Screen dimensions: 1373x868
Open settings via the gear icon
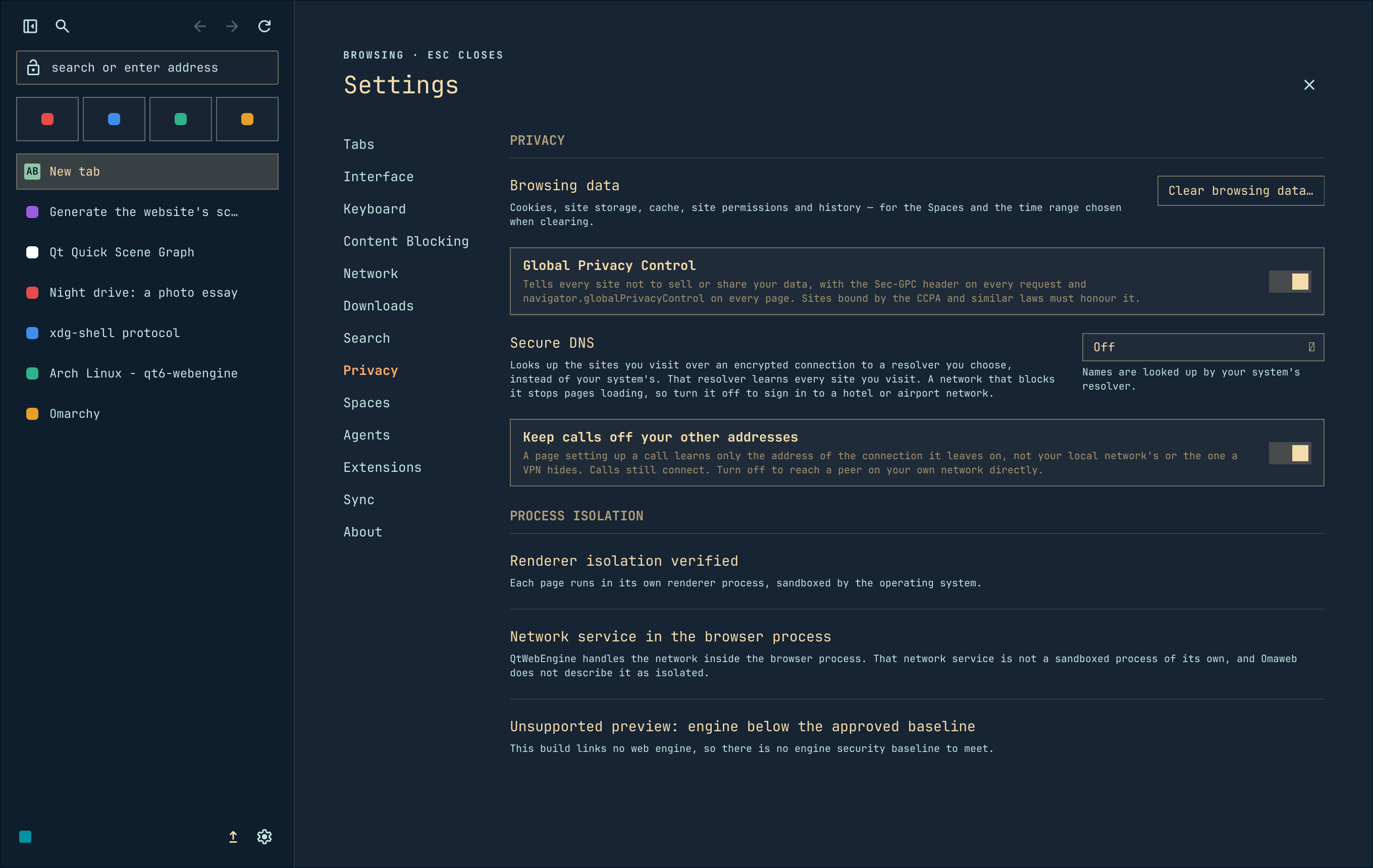point(265,836)
